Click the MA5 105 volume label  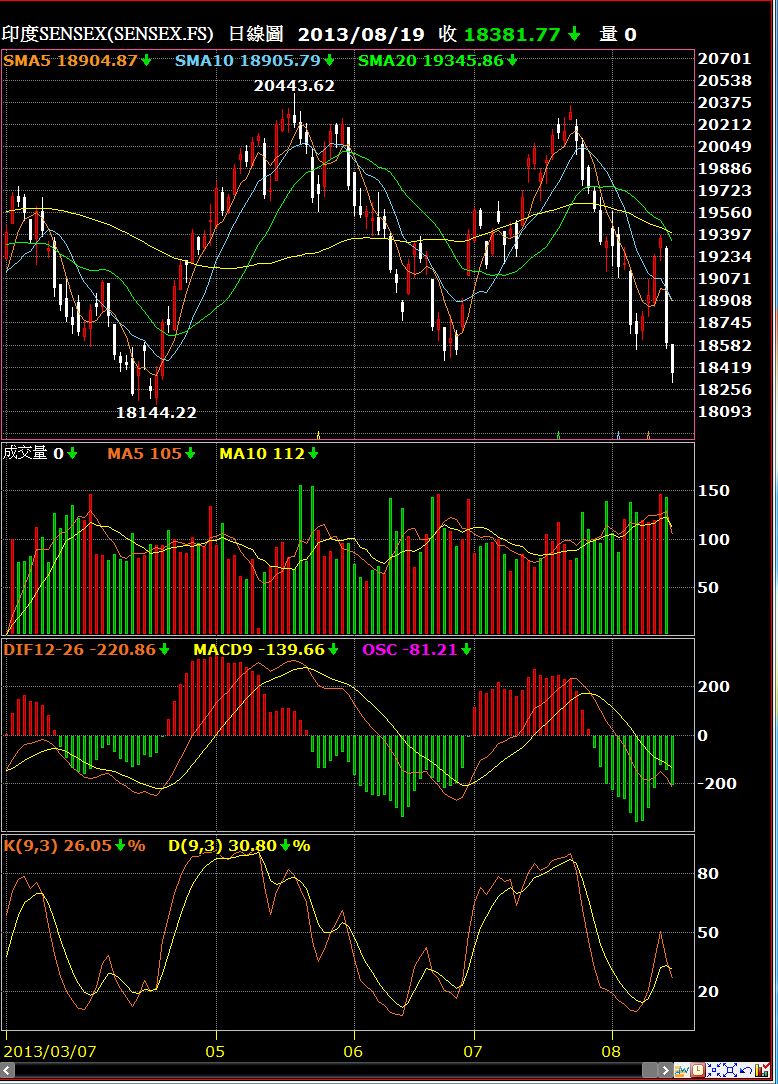click(x=144, y=454)
